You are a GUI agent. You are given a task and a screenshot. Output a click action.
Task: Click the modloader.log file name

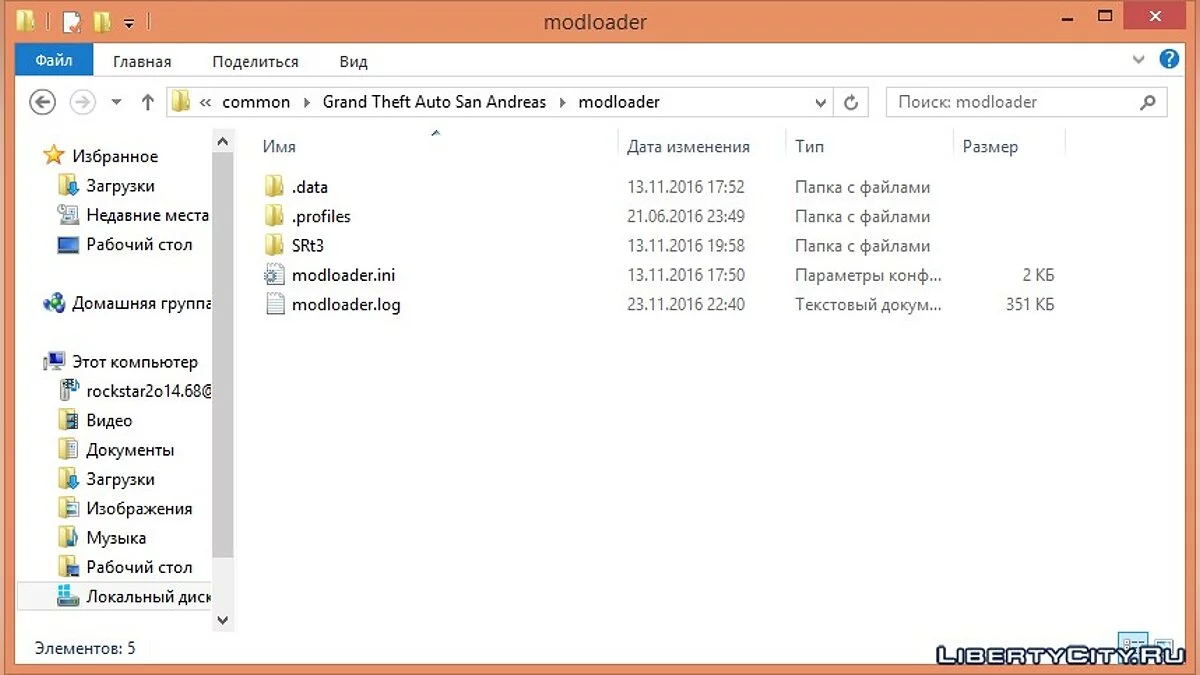pyautogui.click(x=346, y=304)
